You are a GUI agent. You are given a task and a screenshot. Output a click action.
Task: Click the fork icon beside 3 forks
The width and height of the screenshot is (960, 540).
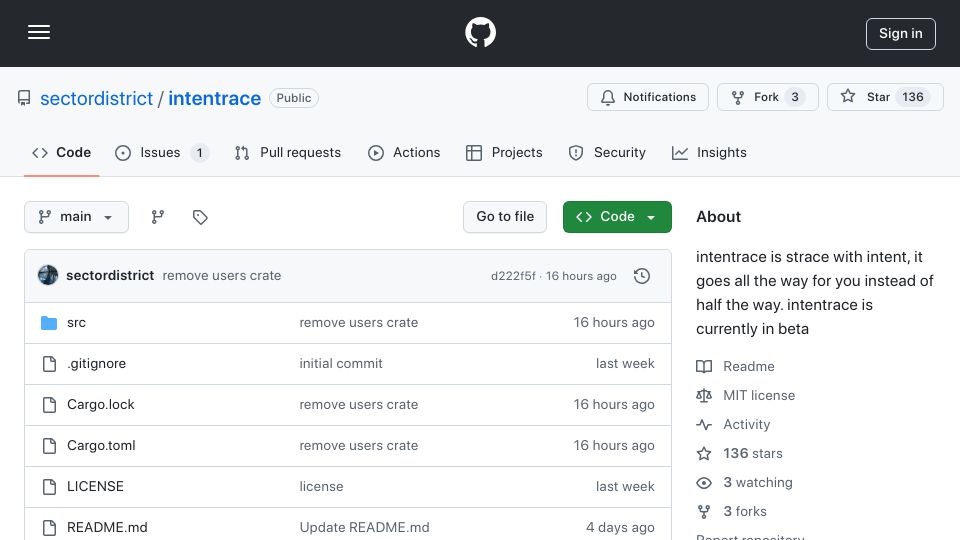704,511
